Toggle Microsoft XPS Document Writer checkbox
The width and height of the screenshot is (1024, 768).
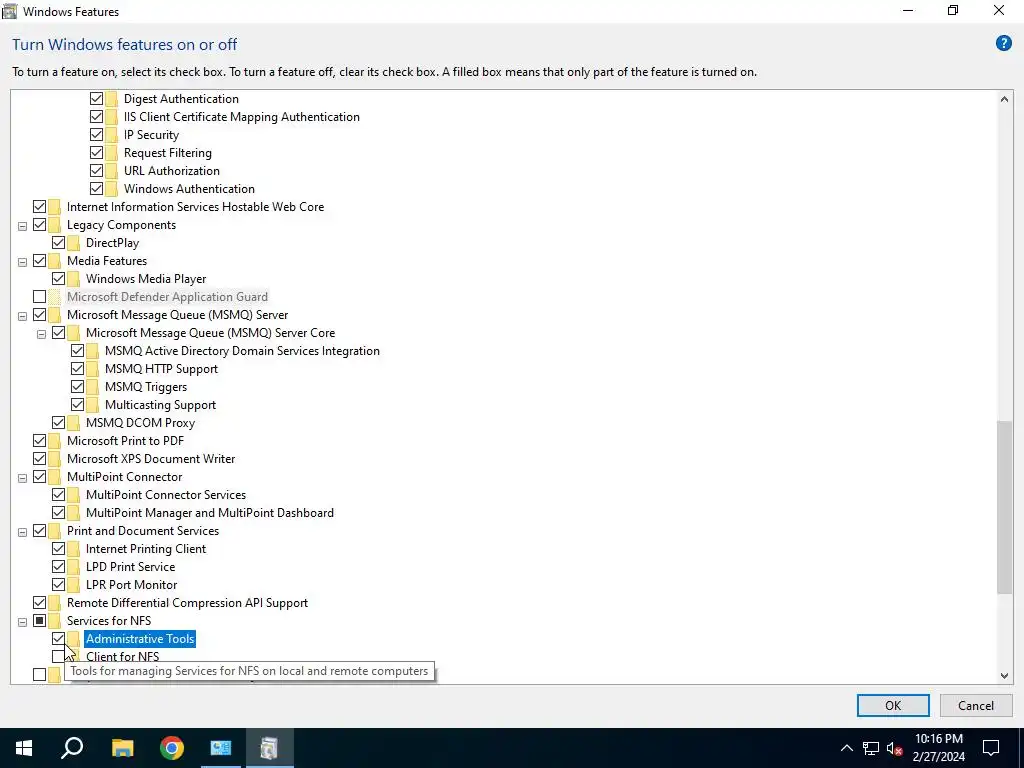(39, 458)
